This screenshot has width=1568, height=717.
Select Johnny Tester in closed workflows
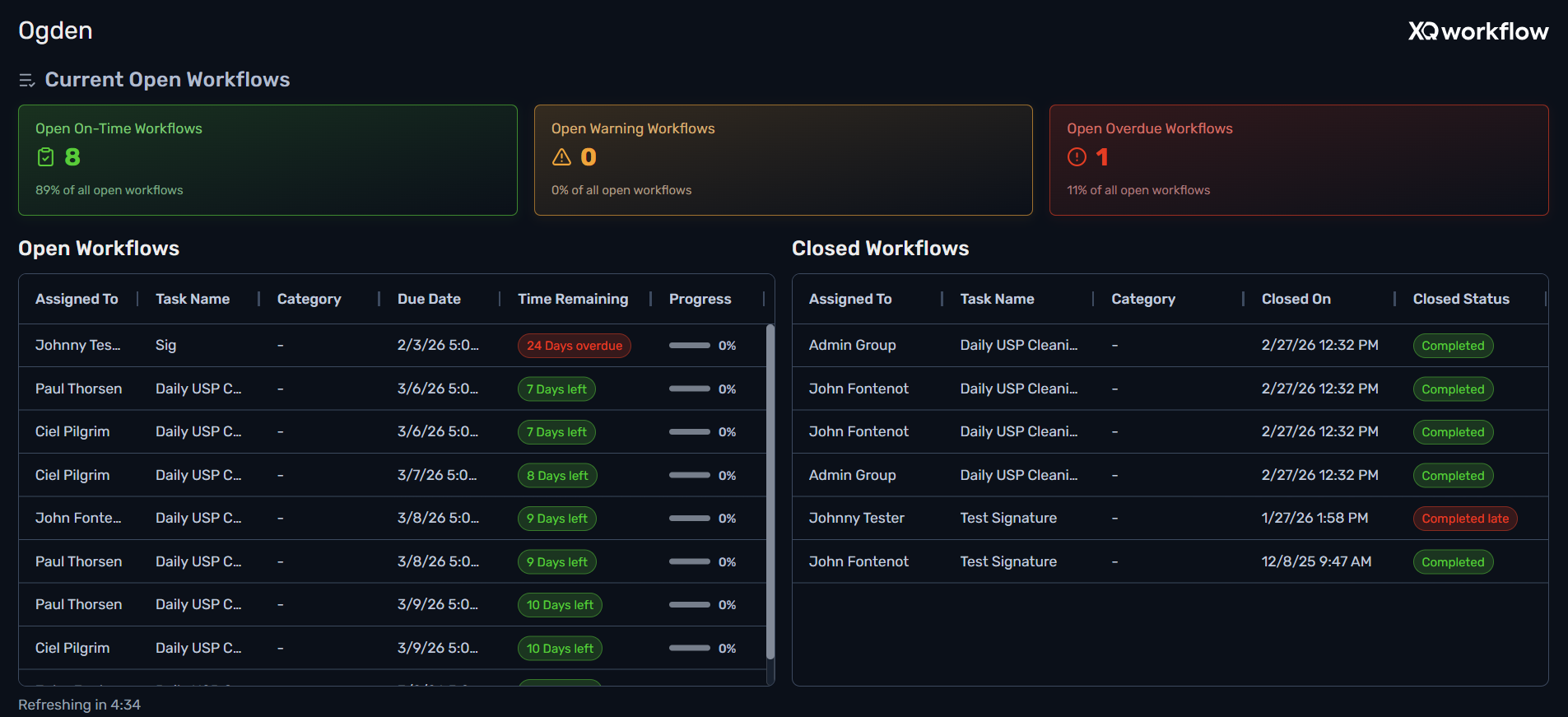coord(856,518)
